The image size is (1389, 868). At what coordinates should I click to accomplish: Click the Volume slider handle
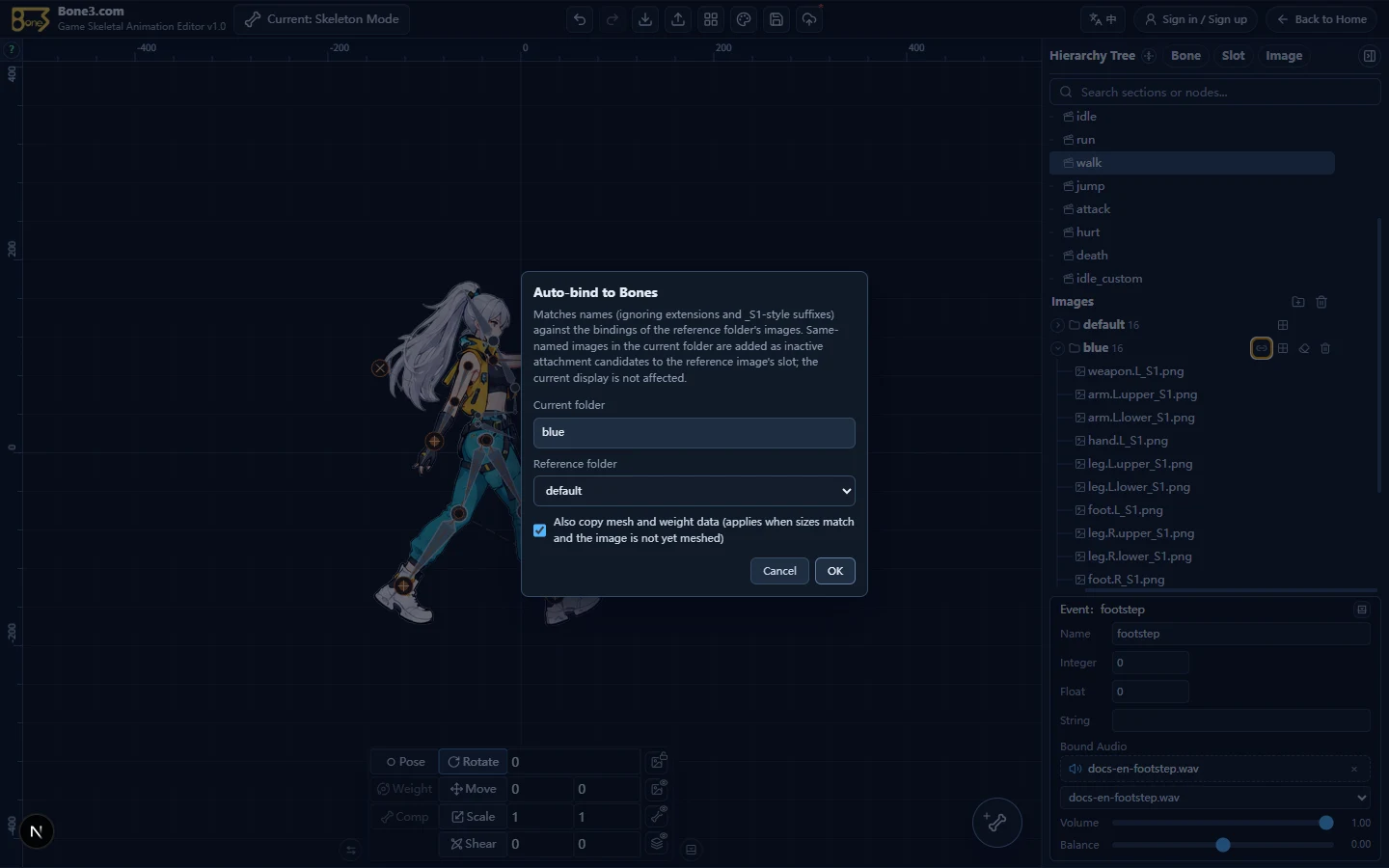tap(1326, 823)
